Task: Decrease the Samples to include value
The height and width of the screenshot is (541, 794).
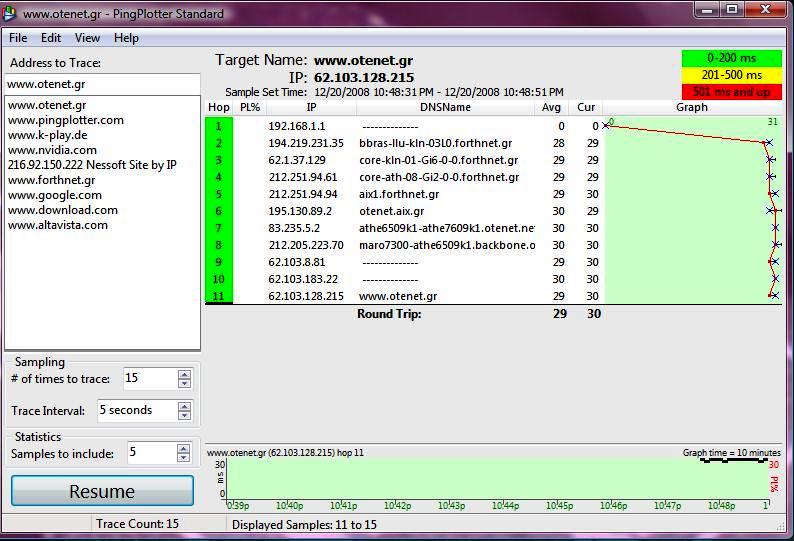Action: click(x=184, y=457)
